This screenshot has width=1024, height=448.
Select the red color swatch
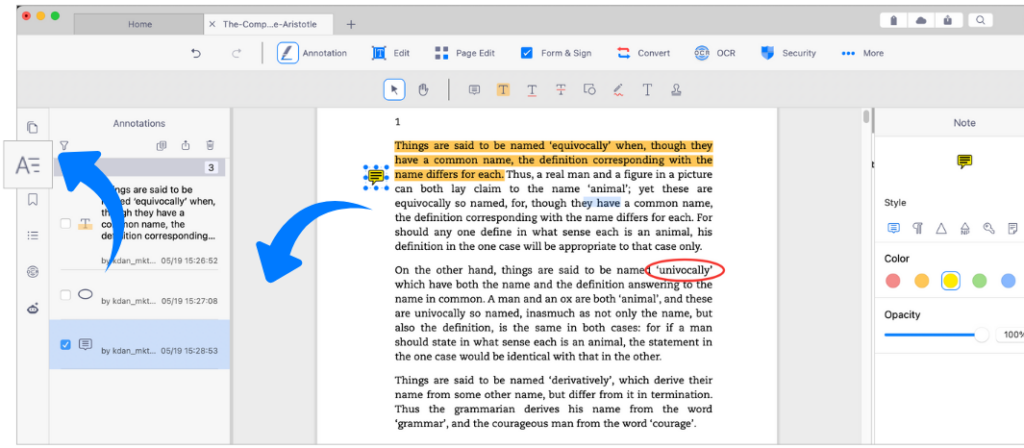893,281
